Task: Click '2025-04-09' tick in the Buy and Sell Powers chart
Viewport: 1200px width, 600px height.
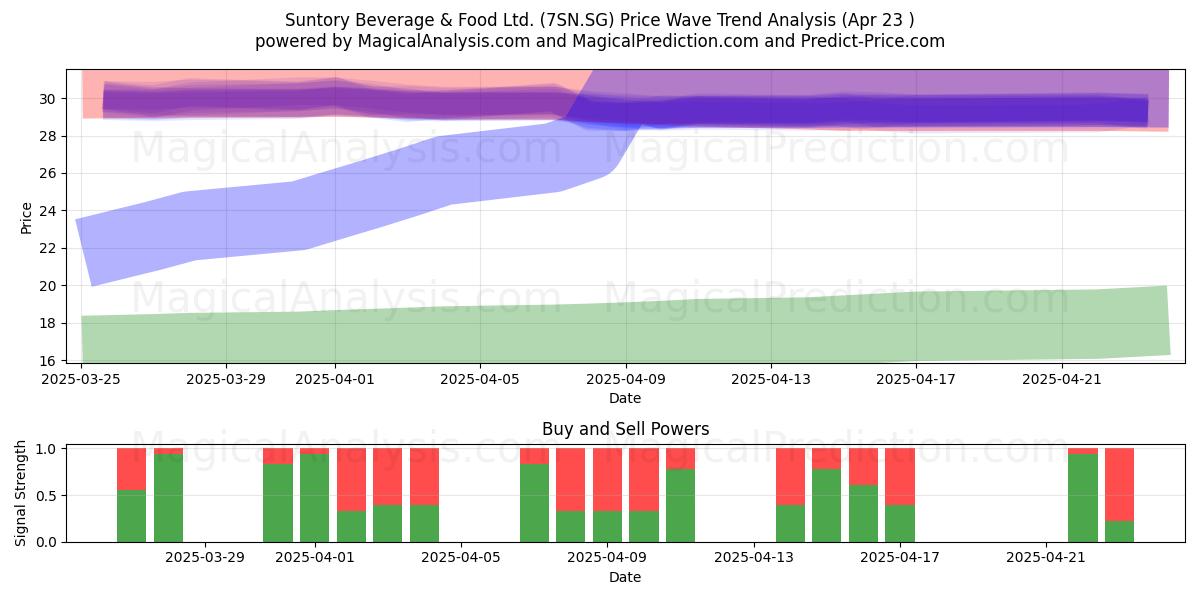Action: pos(607,559)
